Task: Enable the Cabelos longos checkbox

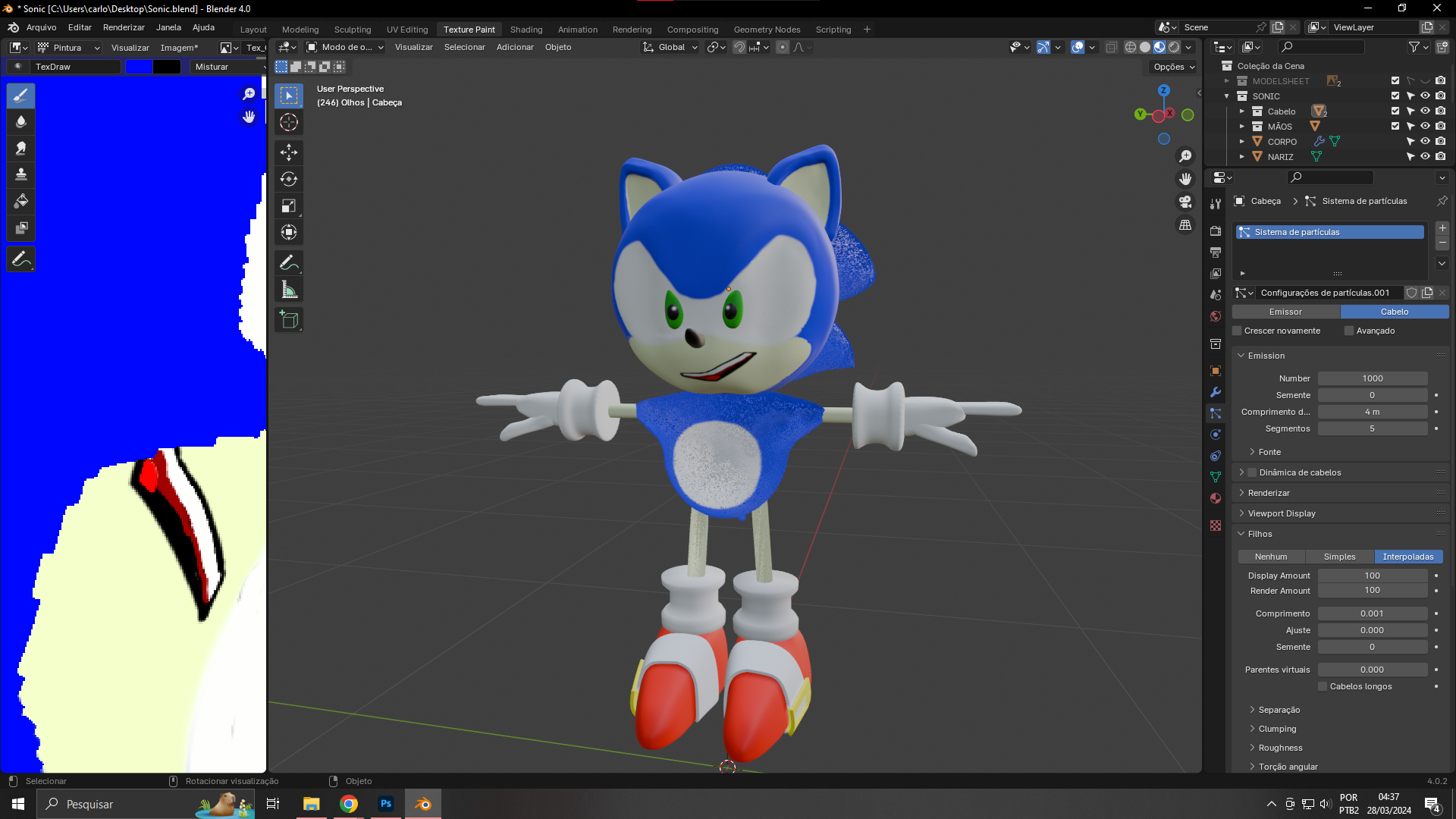Action: pyautogui.click(x=1323, y=686)
